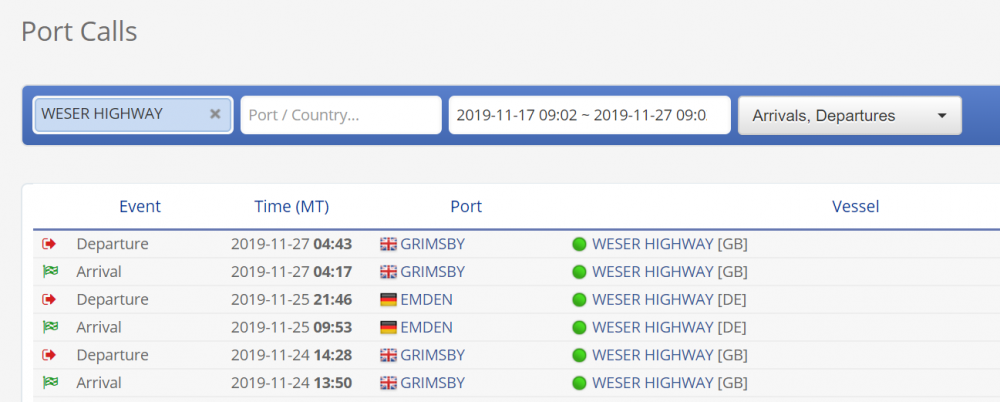Image resolution: width=1000 pixels, height=402 pixels.
Task: Click green status dot in 14:28 departure row
Action: point(579,355)
